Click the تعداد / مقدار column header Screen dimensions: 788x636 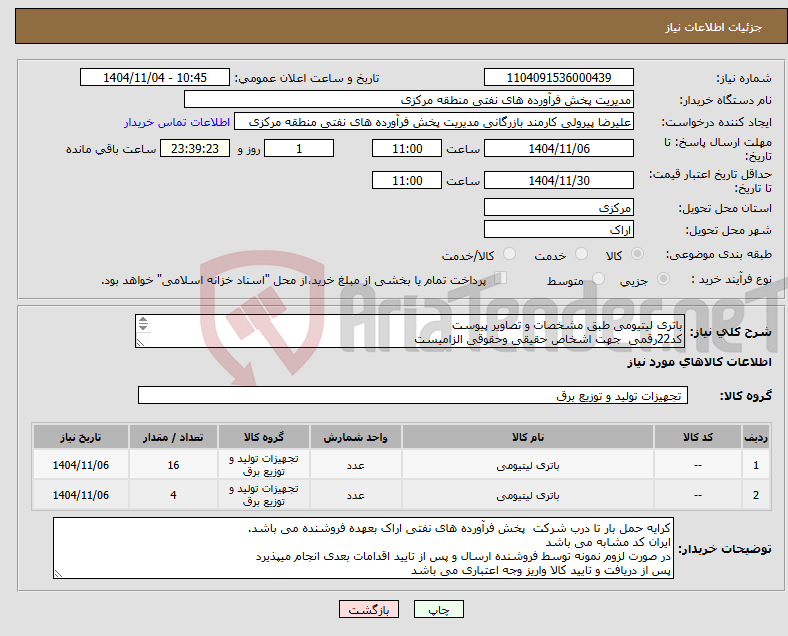(x=173, y=437)
